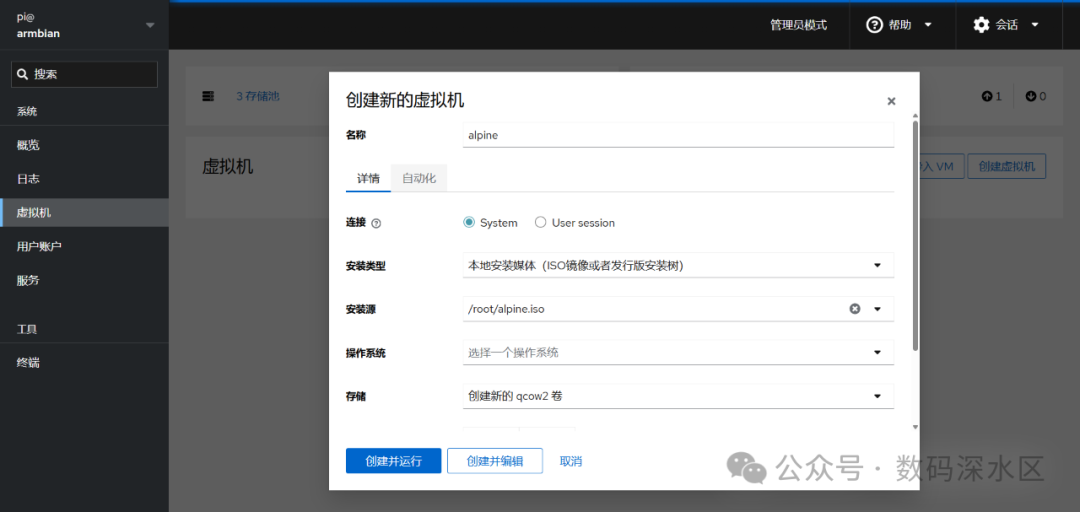Click the session gear icon
Viewport: 1080px width, 512px height.
(981, 25)
